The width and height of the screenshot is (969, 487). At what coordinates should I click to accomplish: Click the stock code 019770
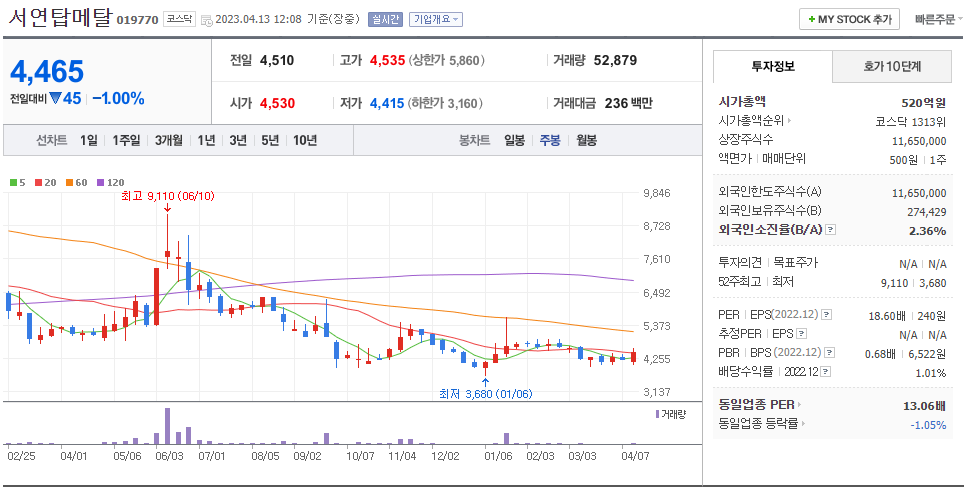point(137,20)
